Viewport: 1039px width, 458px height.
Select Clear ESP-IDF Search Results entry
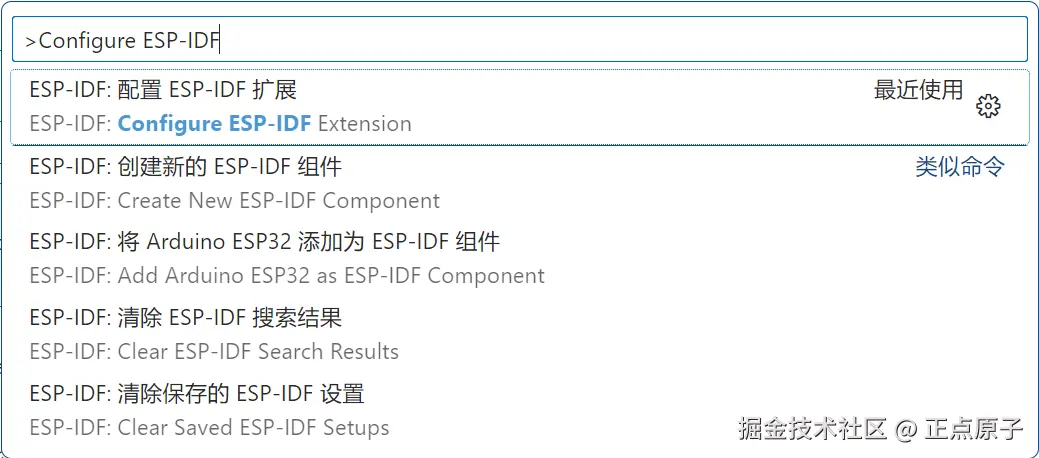(214, 352)
